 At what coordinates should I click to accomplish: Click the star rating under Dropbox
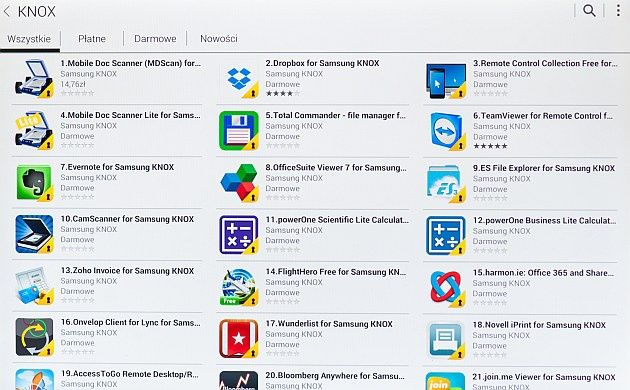coord(282,94)
